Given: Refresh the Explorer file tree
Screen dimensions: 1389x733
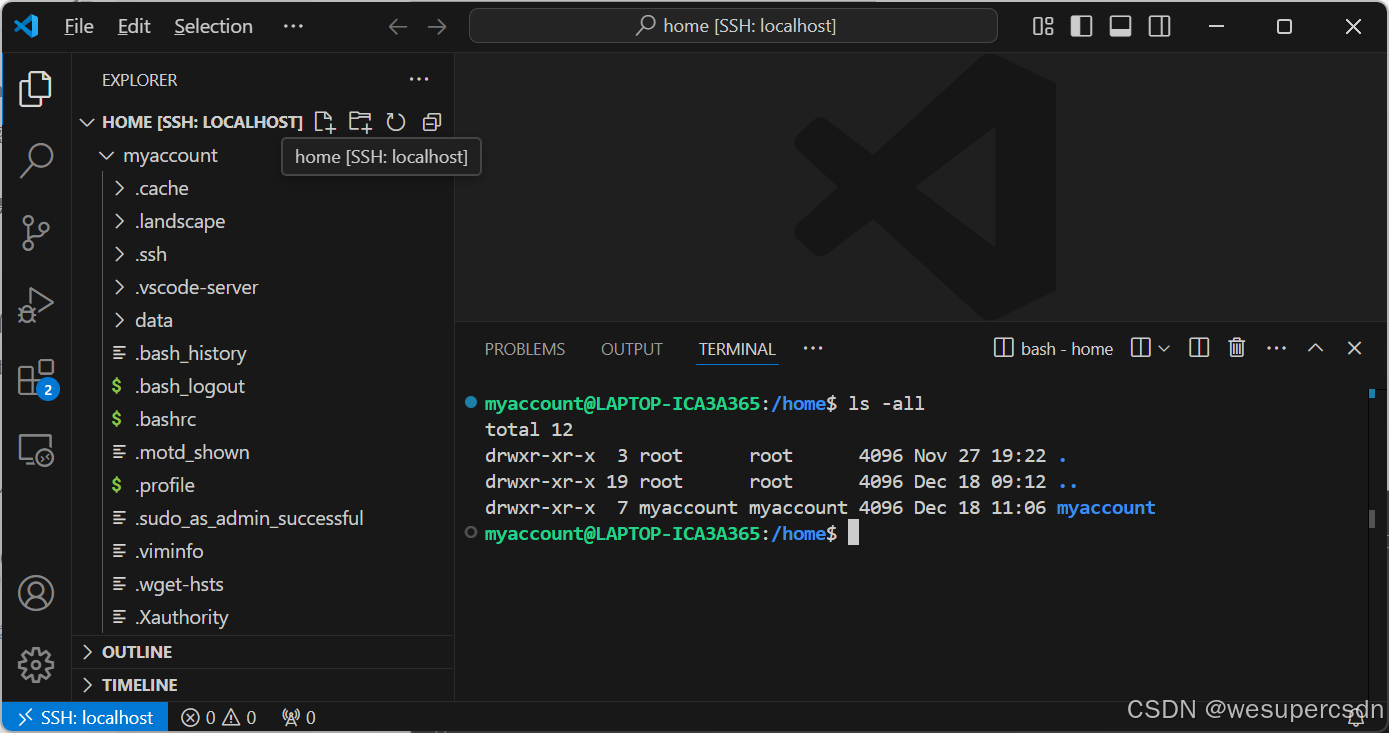Looking at the screenshot, I should 396,122.
